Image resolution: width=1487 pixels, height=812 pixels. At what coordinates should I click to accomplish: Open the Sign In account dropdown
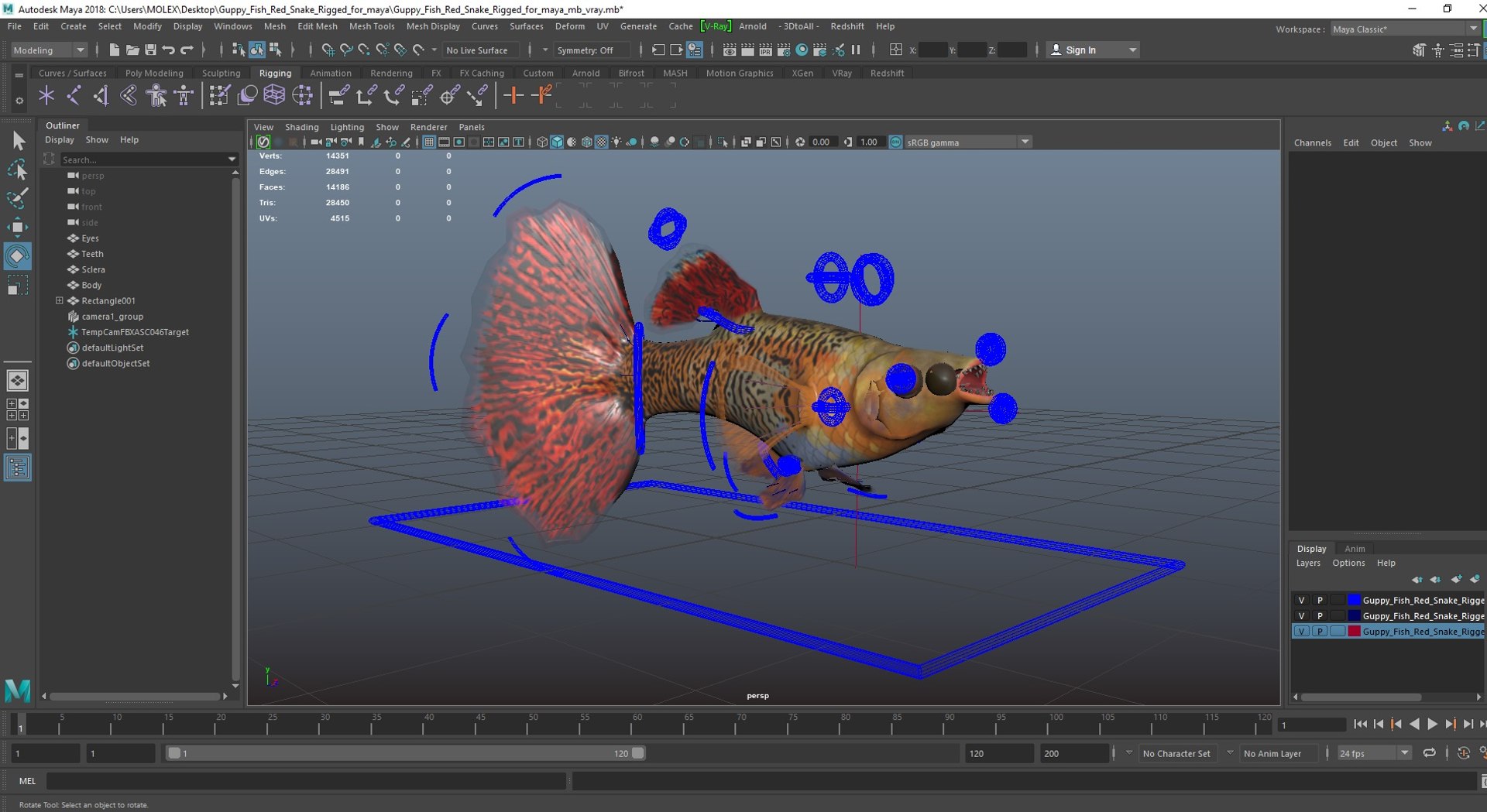(1094, 50)
